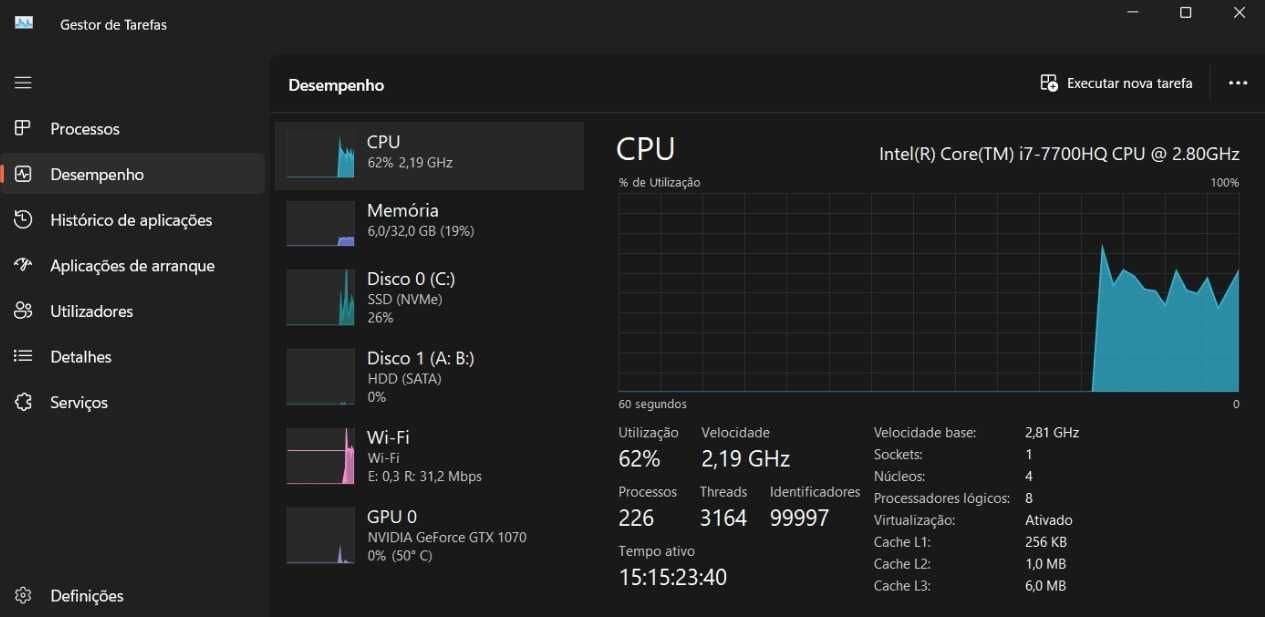Click the memory usage text 6,0/32,0 GB (19%)
The image size is (1265, 617).
421,231
